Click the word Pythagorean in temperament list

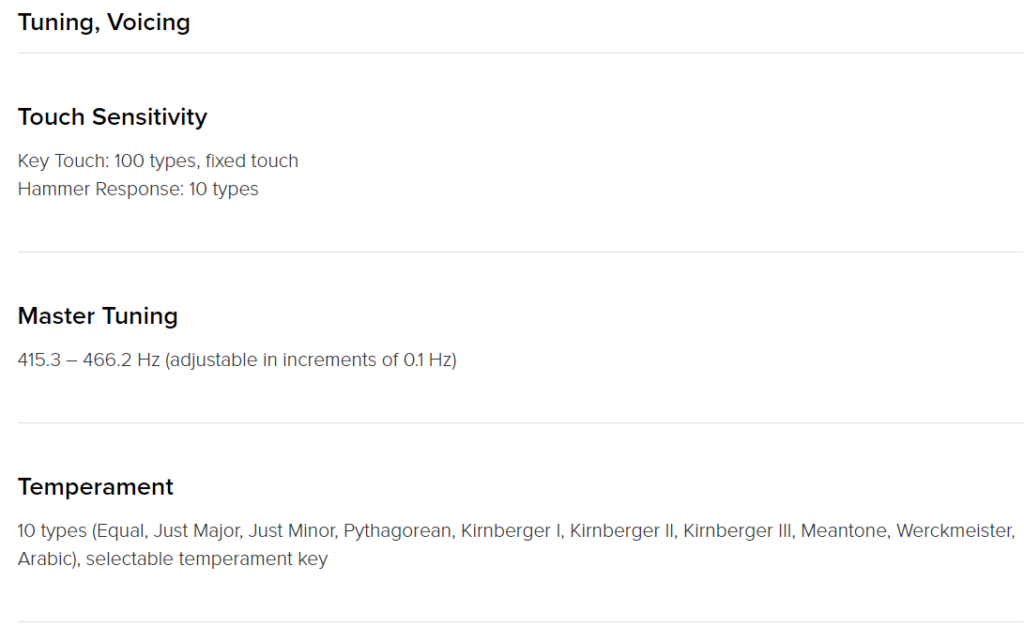pos(397,531)
